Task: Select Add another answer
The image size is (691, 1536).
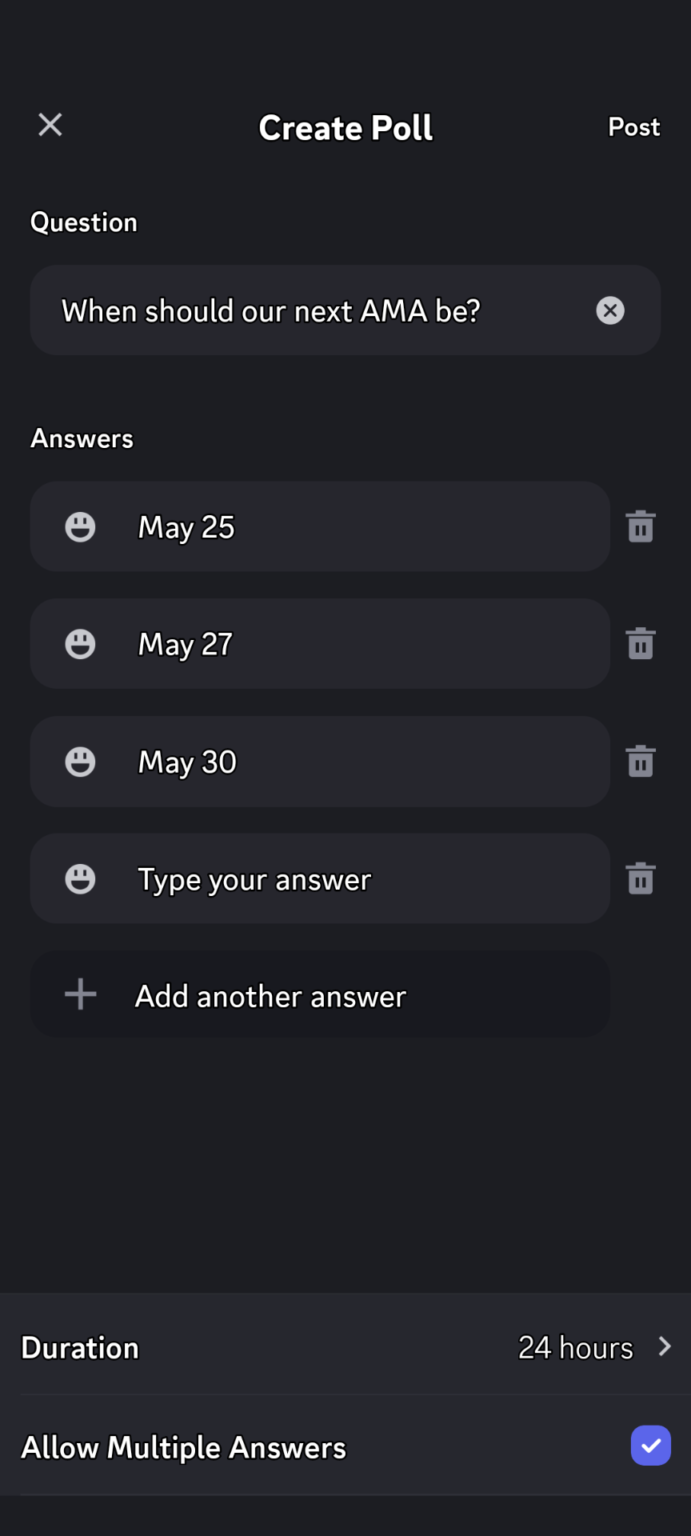Action: coord(270,994)
